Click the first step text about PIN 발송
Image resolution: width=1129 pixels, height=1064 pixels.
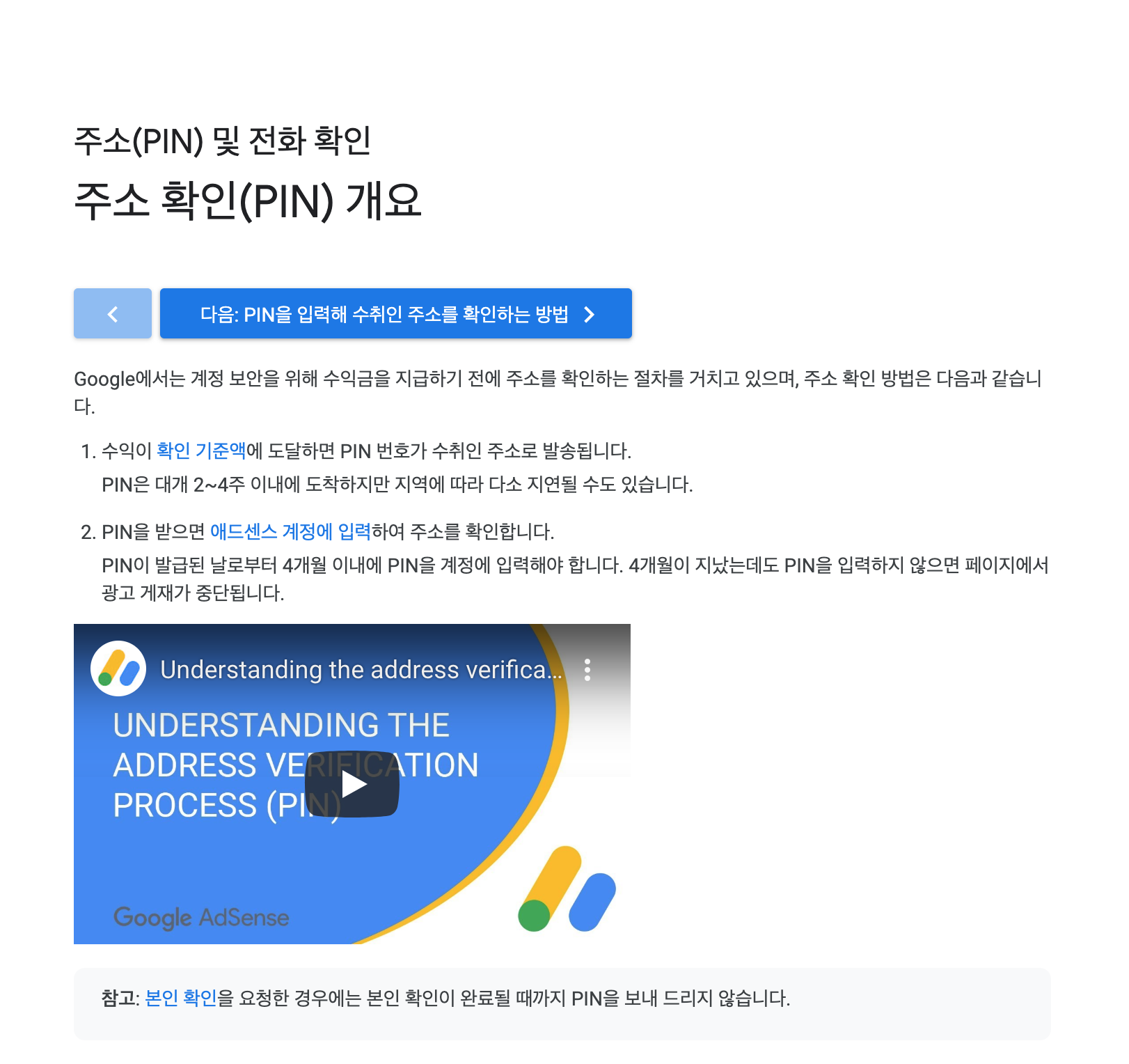coord(366,451)
